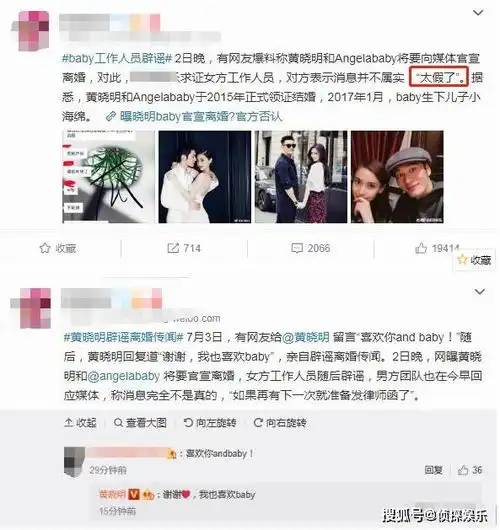Image resolution: width=500 pixels, height=530 pixels.
Task: Open thumbnail of couple in white outfits
Action: tap(205, 177)
